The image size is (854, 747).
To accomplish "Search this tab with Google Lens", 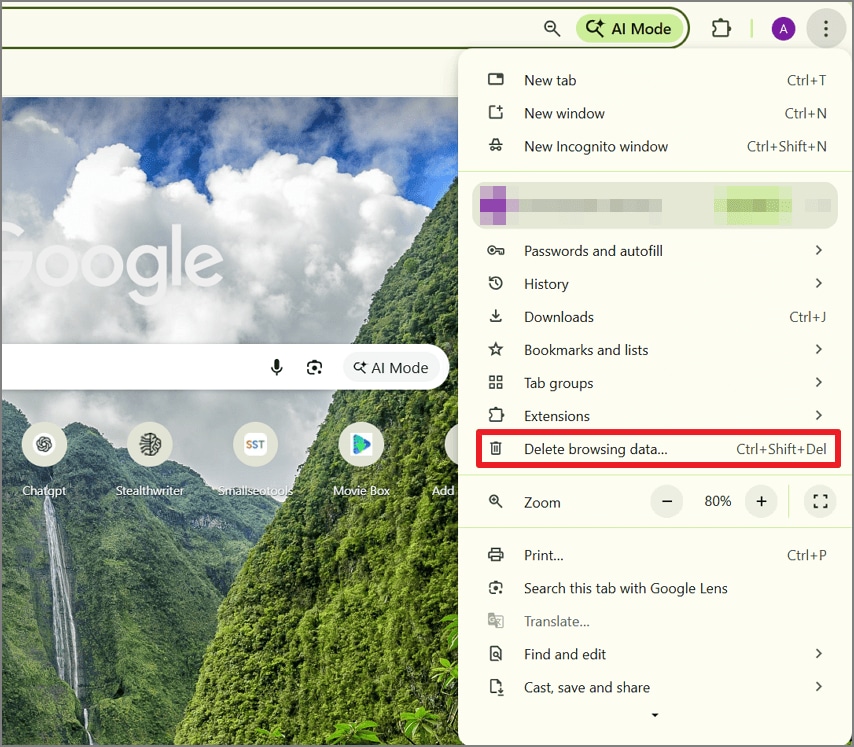I will click(x=656, y=589).
